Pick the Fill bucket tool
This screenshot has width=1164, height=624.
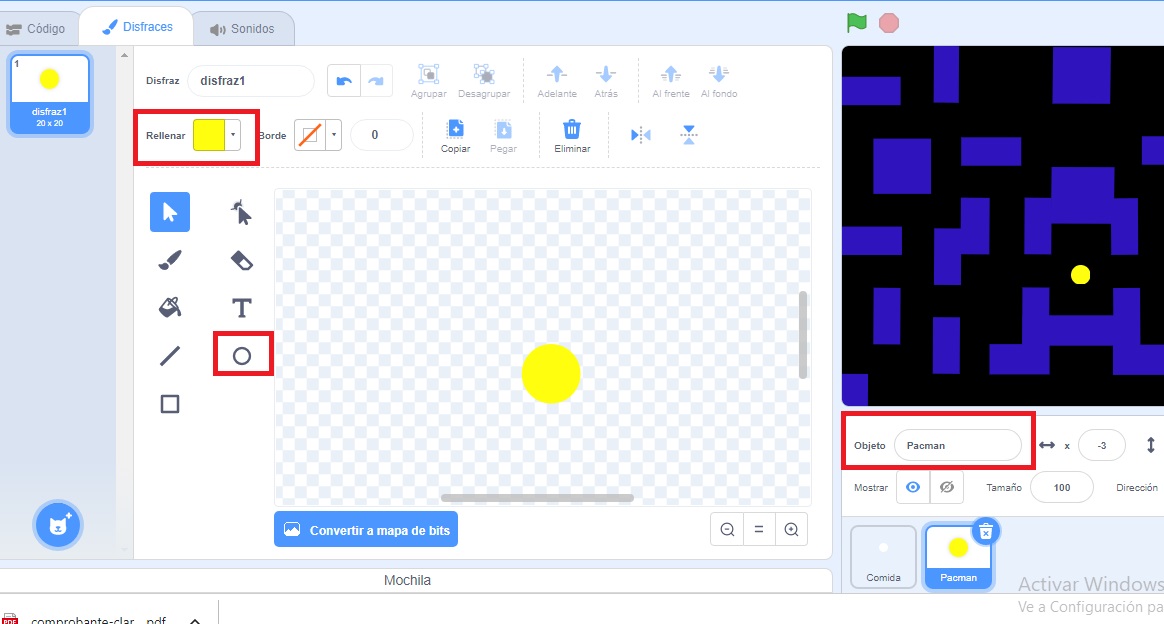click(x=169, y=307)
